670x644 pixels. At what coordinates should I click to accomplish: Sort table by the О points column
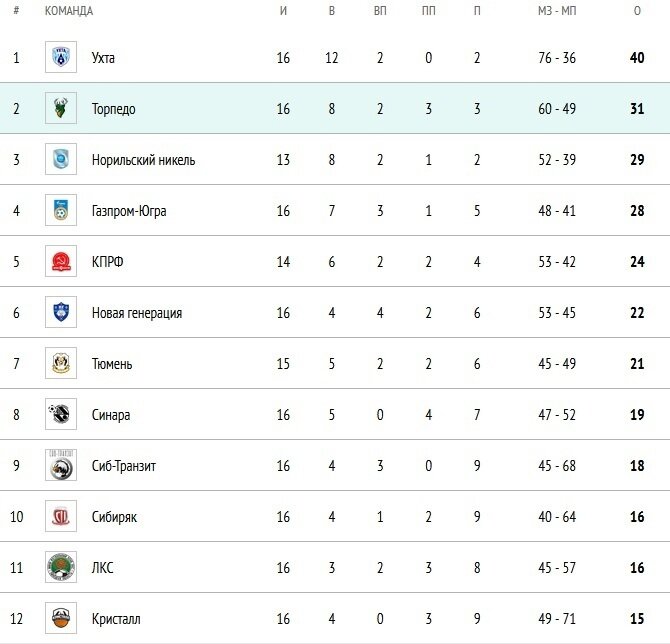pyautogui.click(x=637, y=11)
